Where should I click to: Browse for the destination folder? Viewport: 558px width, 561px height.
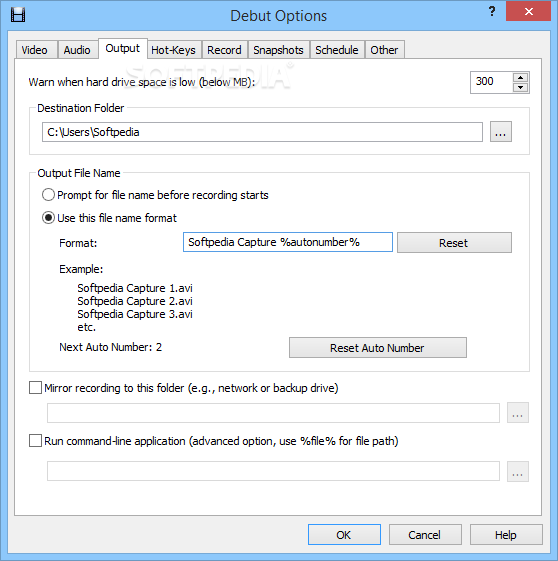[501, 132]
